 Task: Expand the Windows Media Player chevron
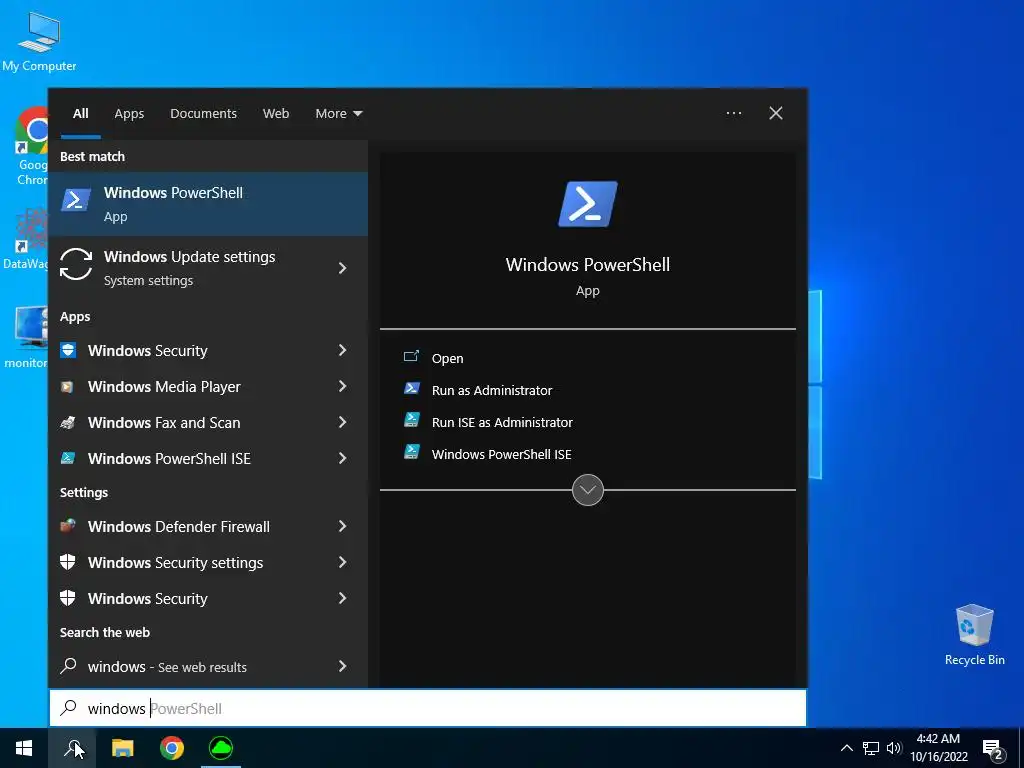coord(342,386)
